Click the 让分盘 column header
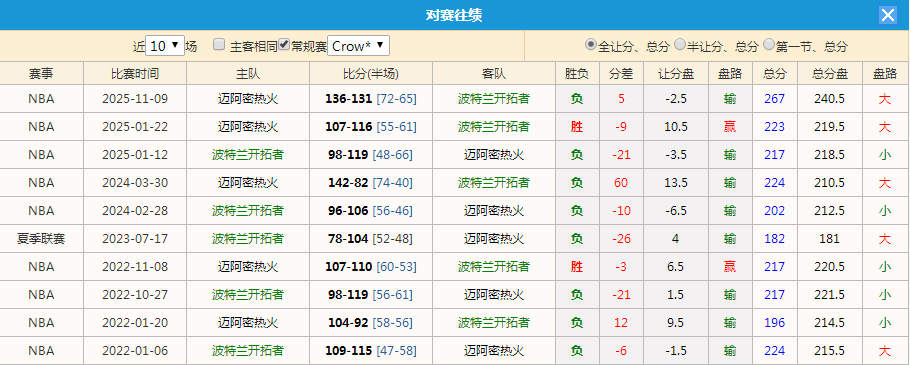 [x=676, y=74]
